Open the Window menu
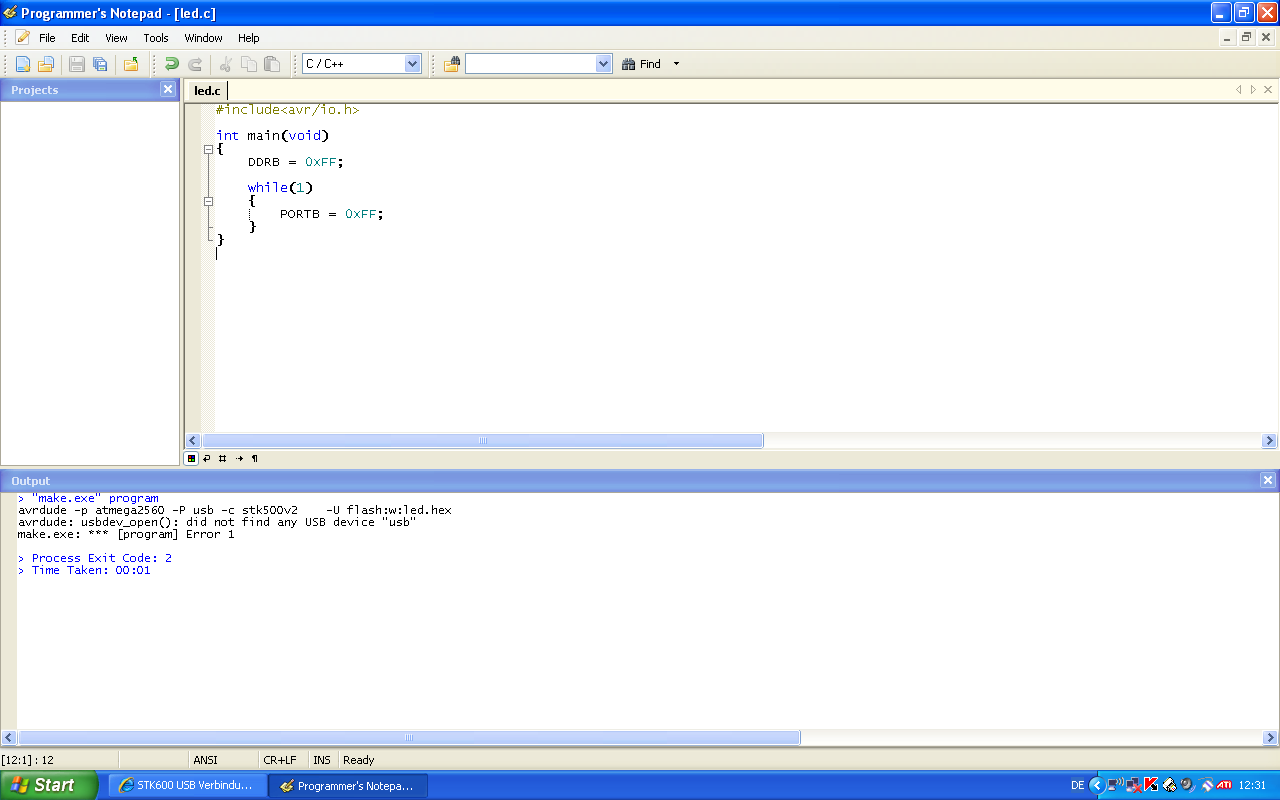Viewport: 1280px width, 800px height. click(203, 38)
